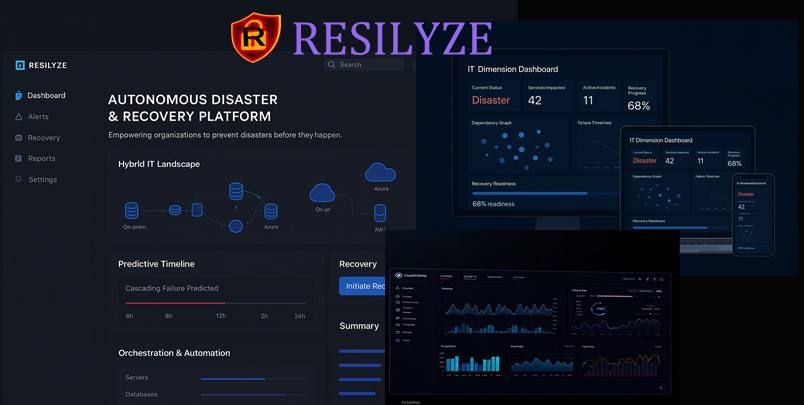804x405 pixels.
Task: Click the red shield Resilyze logo in the banner
Action: tap(256, 38)
